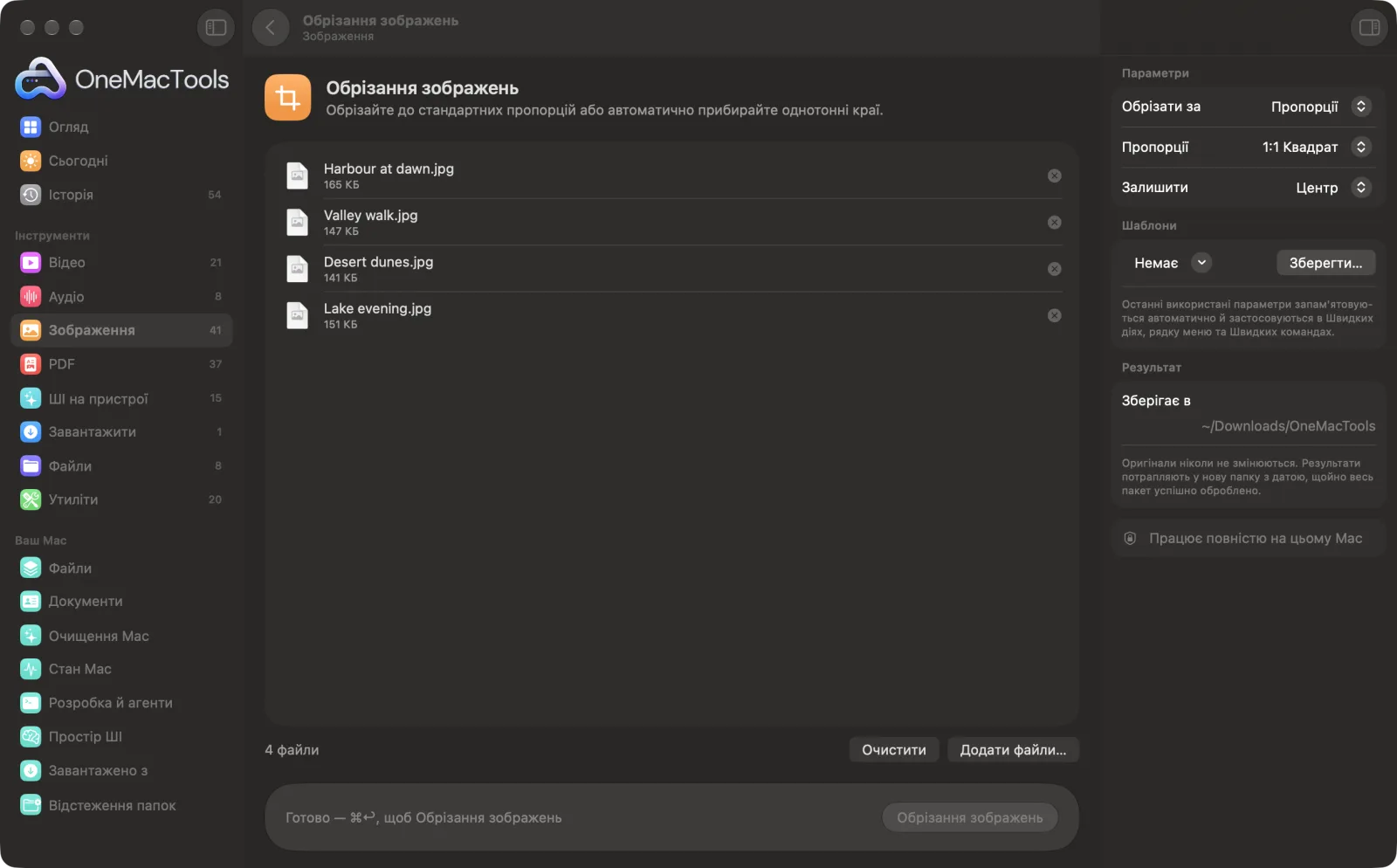Open Утиліти tools icon

(31, 499)
